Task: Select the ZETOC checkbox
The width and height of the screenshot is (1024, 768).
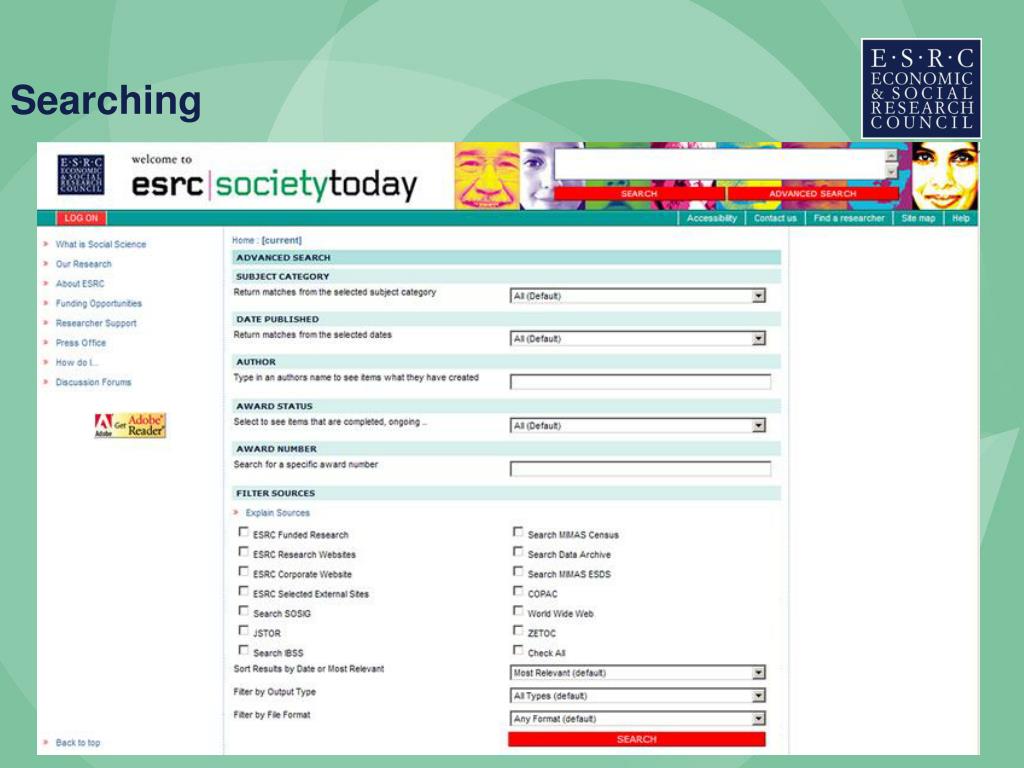Action: click(518, 630)
